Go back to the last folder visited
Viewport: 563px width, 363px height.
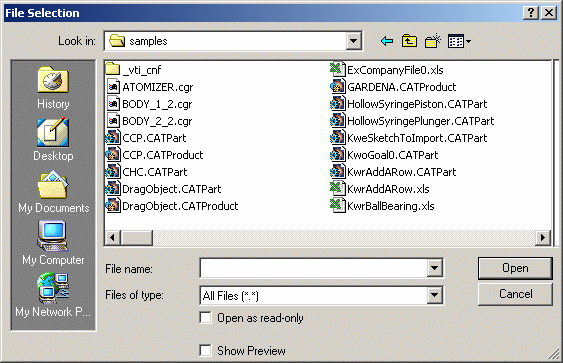pos(387,41)
